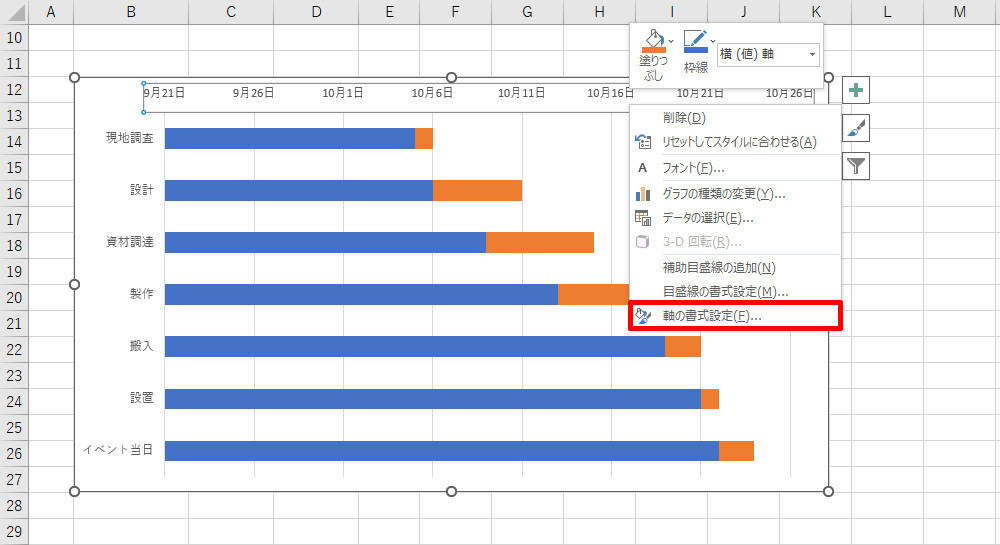This screenshot has height=545, width=1000.
Task: Click the 枠線 outline pen icon
Action: 695,41
